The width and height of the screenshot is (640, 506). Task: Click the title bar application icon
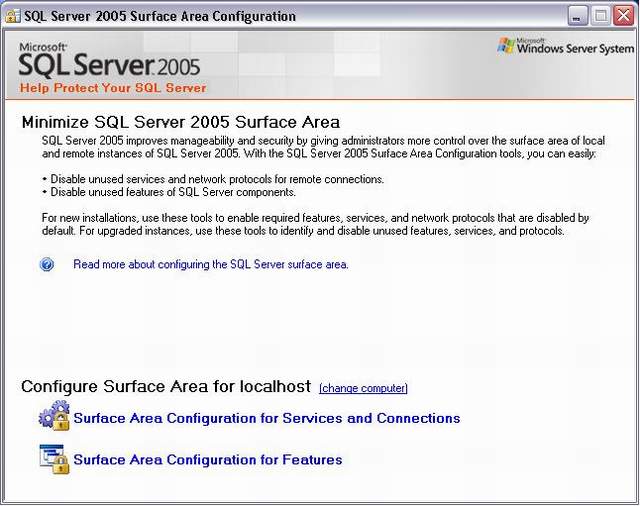click(12, 16)
